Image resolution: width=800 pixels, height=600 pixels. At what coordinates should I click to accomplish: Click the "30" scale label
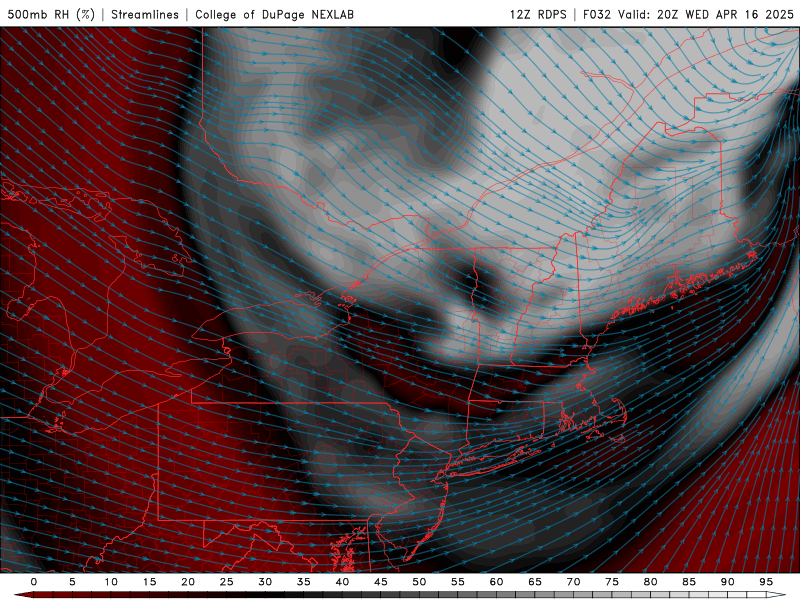click(x=265, y=582)
